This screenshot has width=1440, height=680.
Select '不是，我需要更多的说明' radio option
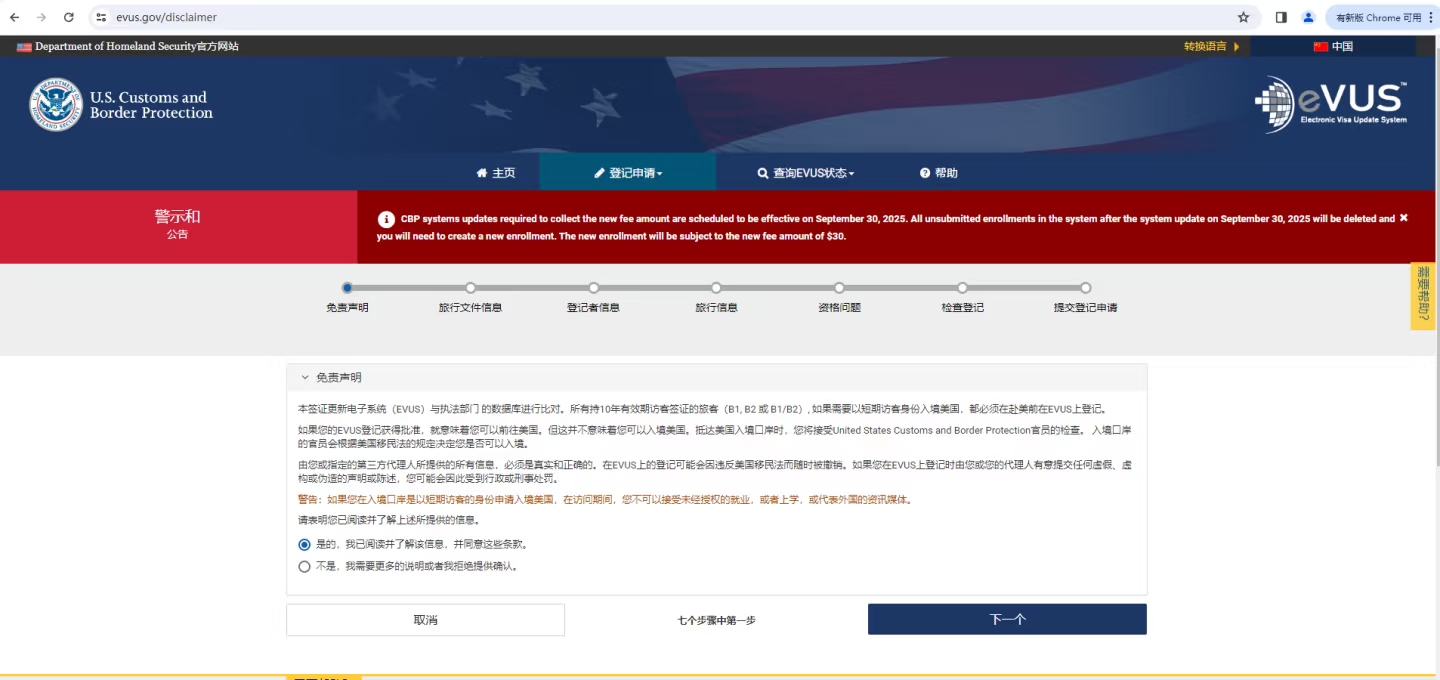click(x=305, y=566)
